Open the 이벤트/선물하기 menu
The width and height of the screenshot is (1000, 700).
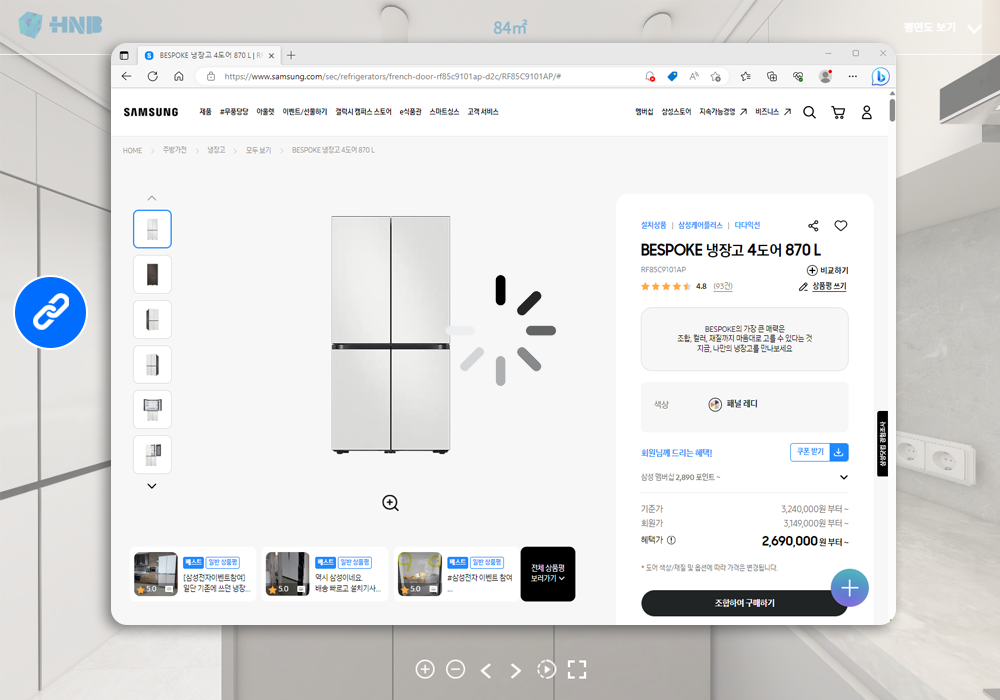point(305,112)
